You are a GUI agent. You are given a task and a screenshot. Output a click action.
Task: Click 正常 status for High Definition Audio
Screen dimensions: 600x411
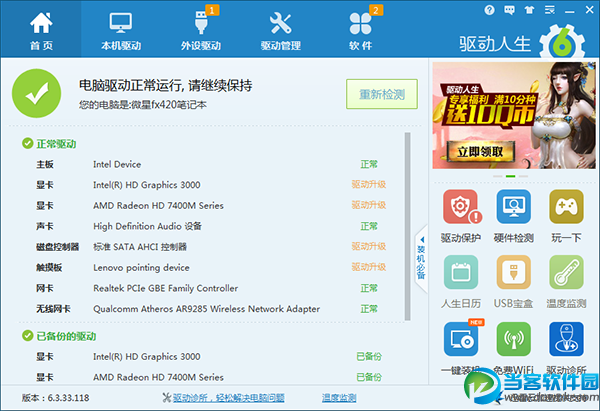coord(369,226)
